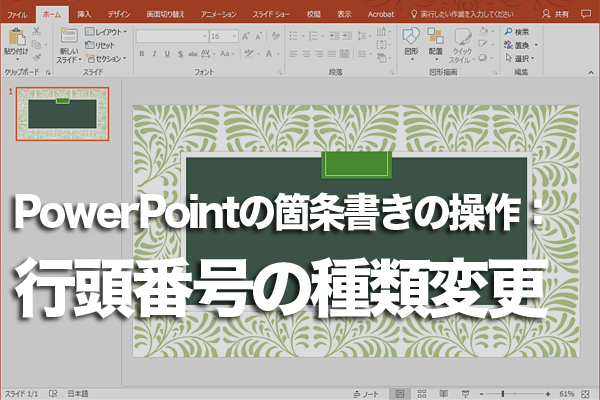
Task: Toggle Italic formatting
Action: click(154, 54)
